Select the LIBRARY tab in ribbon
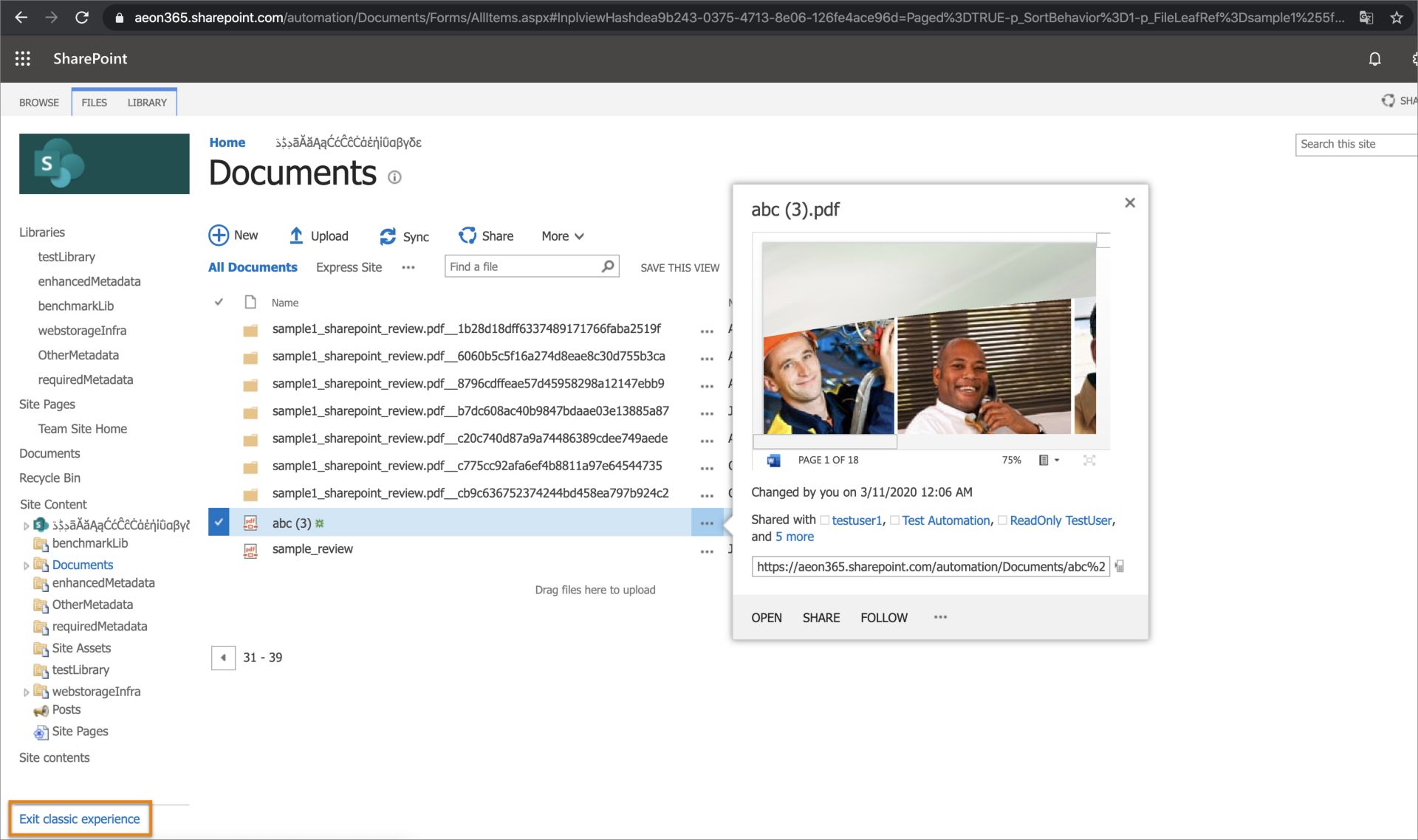Image resolution: width=1418 pixels, height=840 pixels. tap(146, 102)
